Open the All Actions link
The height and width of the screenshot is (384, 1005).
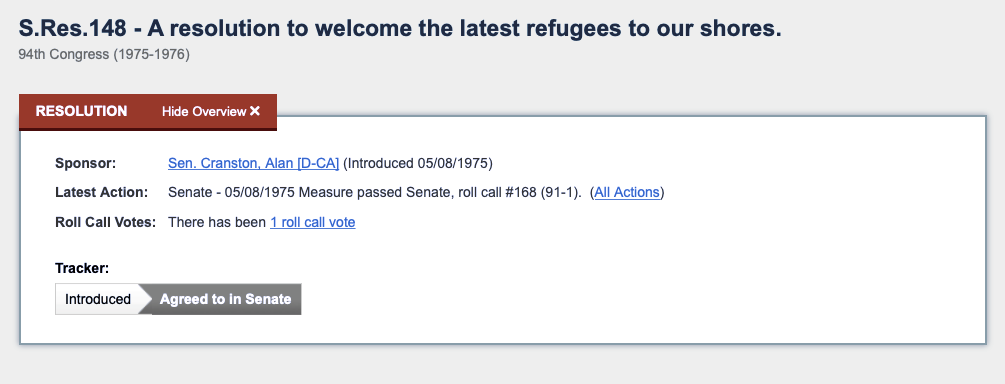coord(627,192)
